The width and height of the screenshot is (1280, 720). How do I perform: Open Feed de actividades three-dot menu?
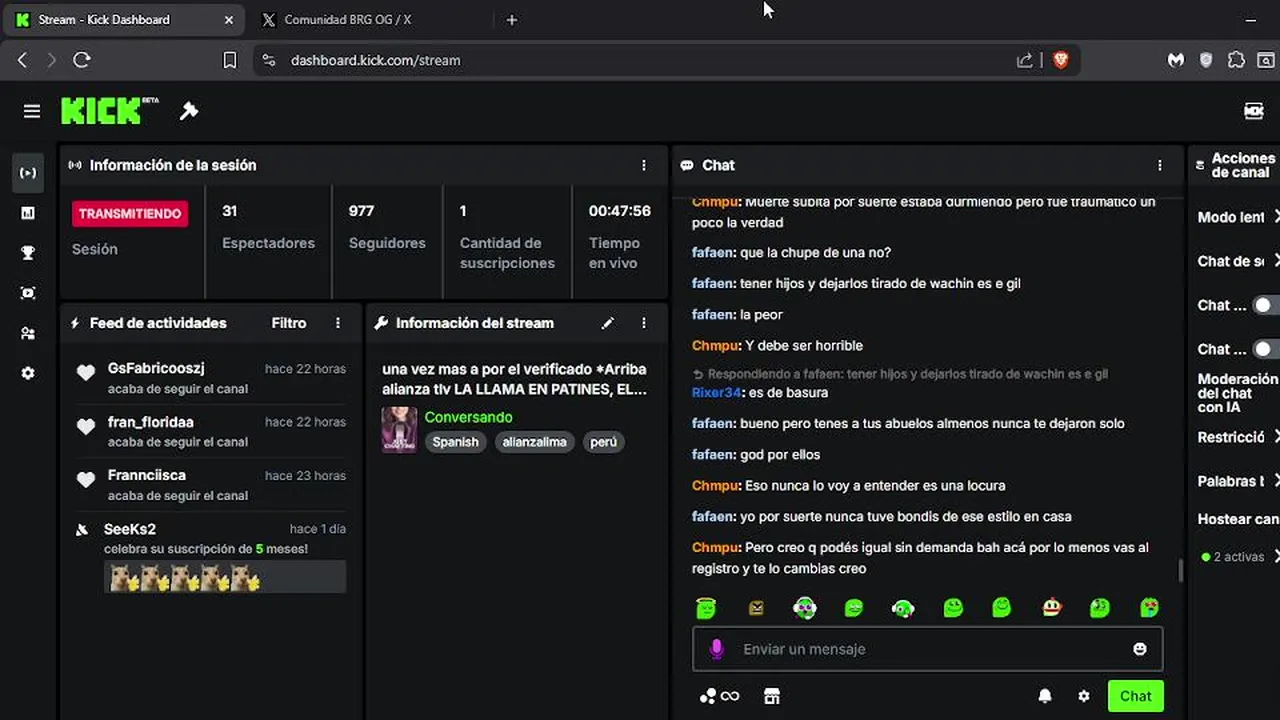click(x=338, y=323)
